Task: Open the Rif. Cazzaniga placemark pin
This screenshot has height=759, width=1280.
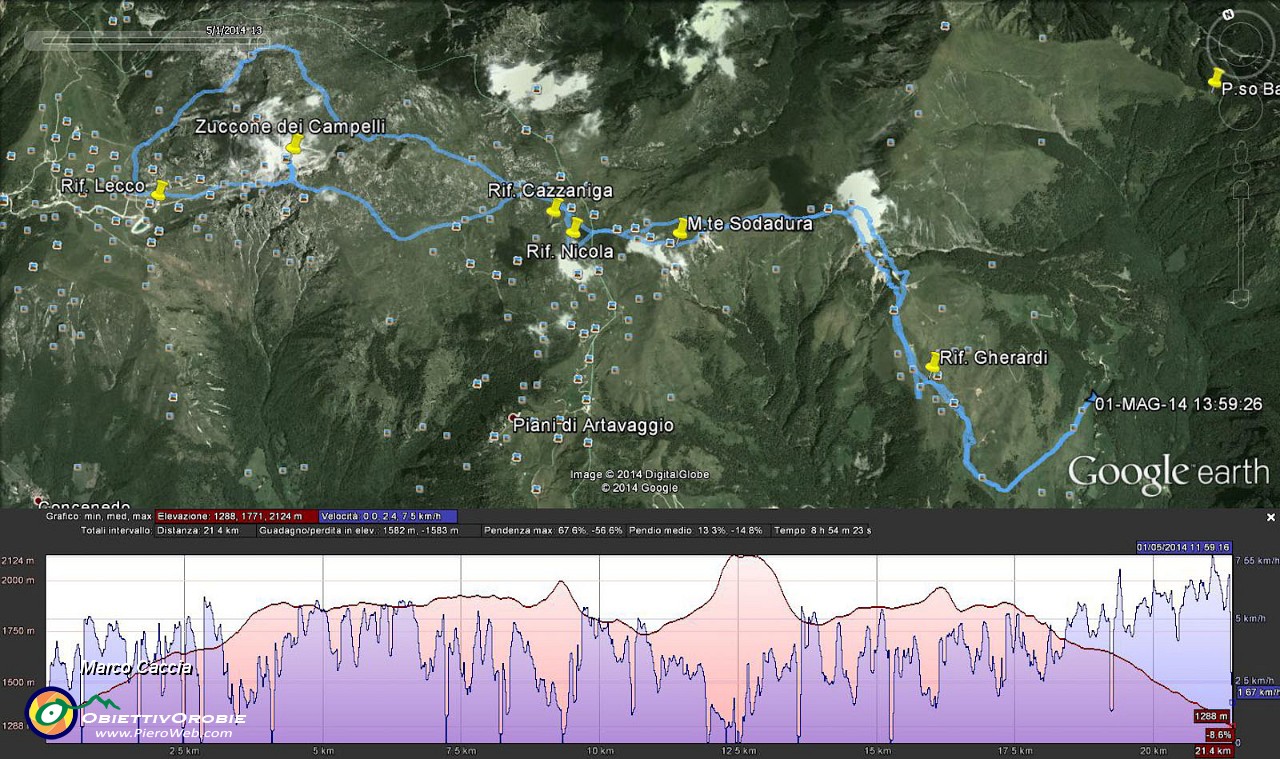Action: pyautogui.click(x=555, y=208)
